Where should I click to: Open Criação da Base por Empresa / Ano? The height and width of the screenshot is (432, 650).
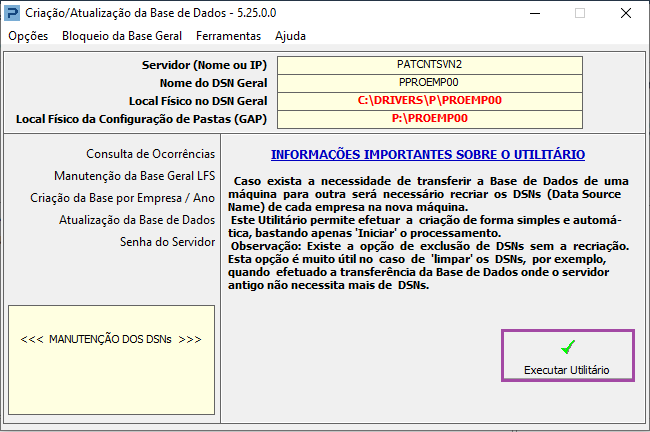122,198
